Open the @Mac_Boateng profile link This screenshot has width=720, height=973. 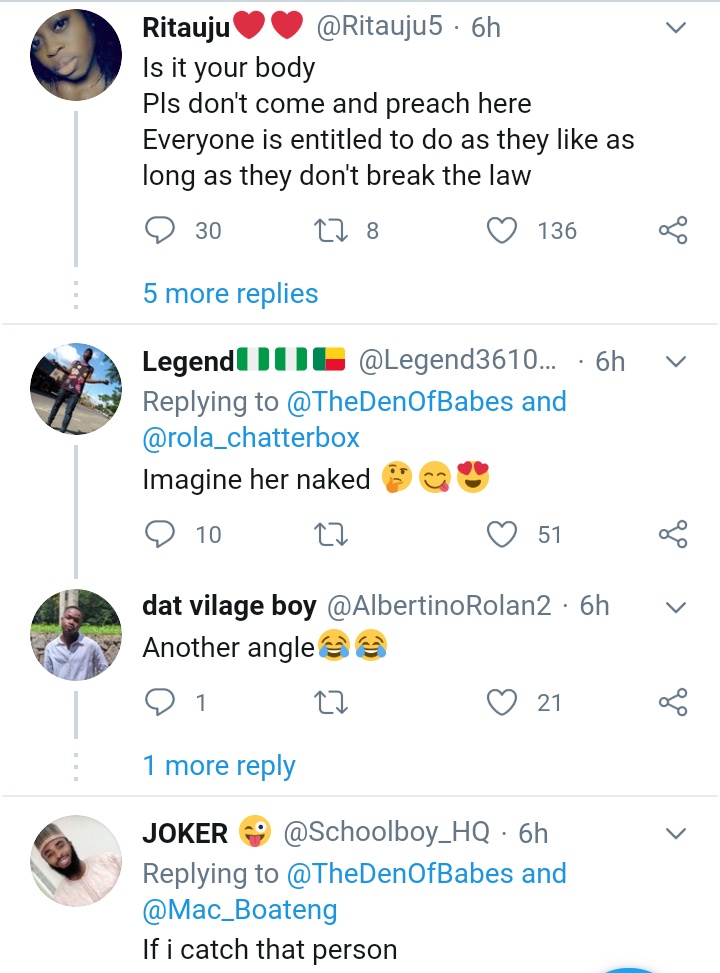coord(240,911)
